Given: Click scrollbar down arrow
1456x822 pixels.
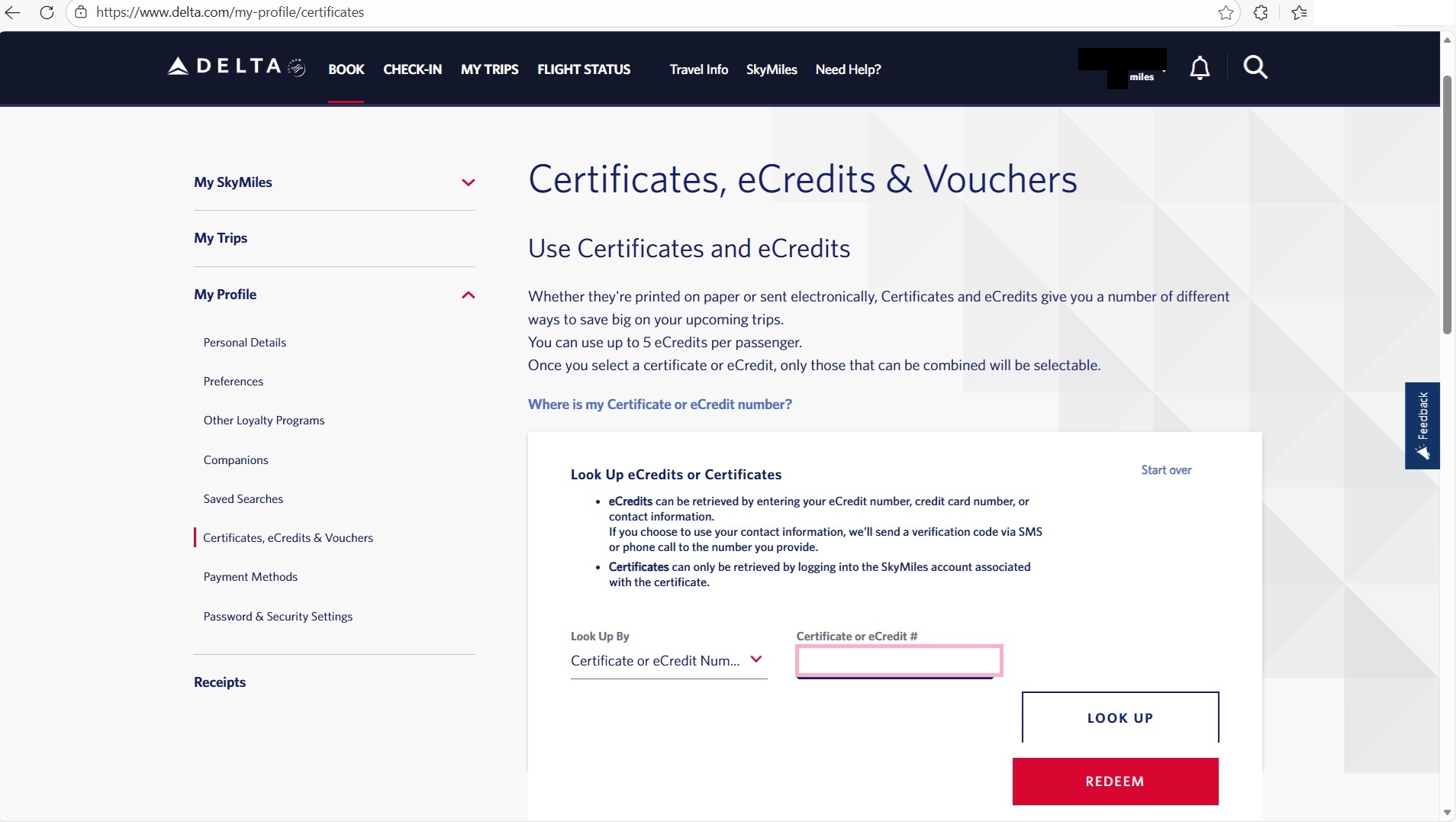Looking at the screenshot, I should pyautogui.click(x=1447, y=813).
